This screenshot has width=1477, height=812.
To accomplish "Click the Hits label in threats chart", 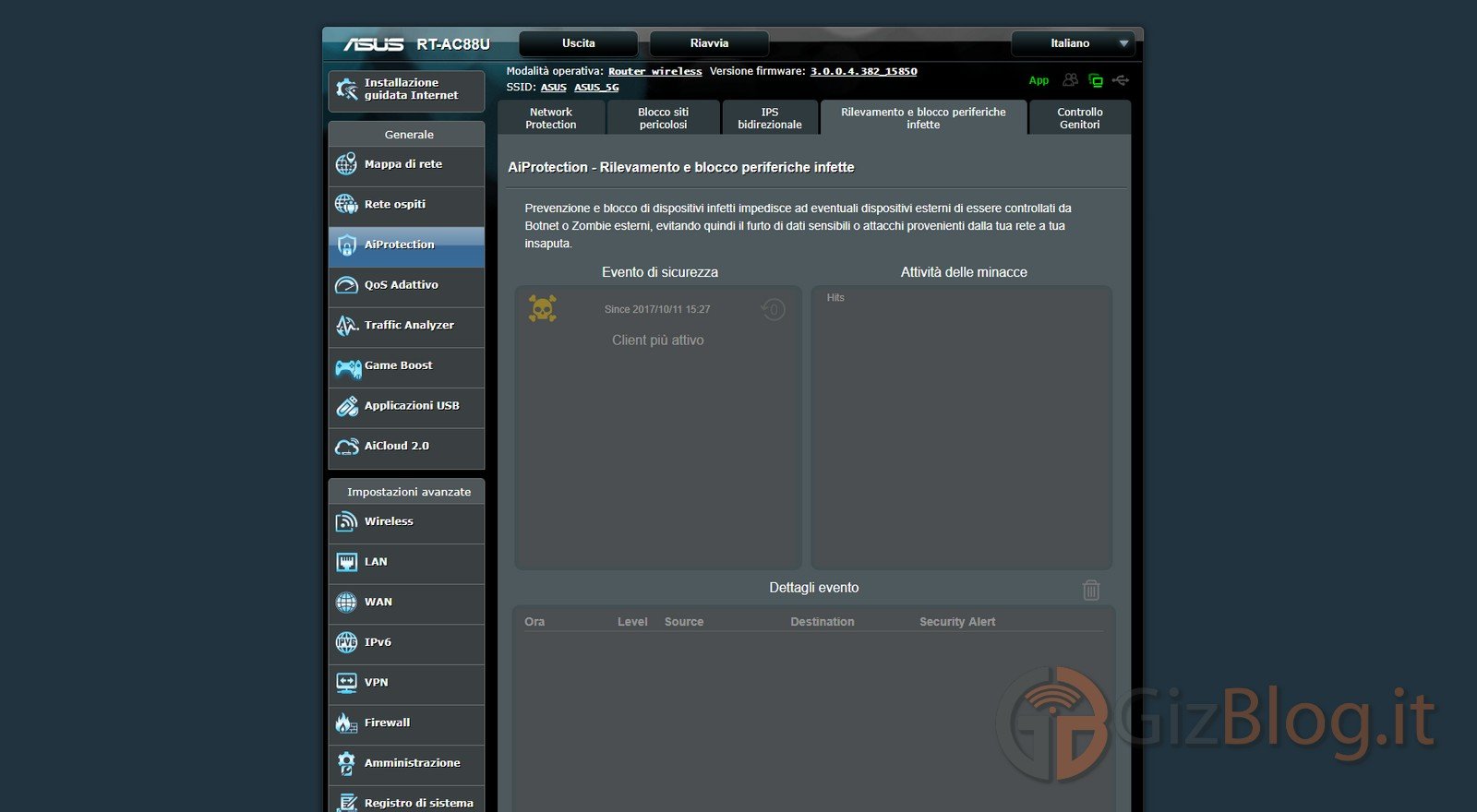I will click(x=835, y=298).
